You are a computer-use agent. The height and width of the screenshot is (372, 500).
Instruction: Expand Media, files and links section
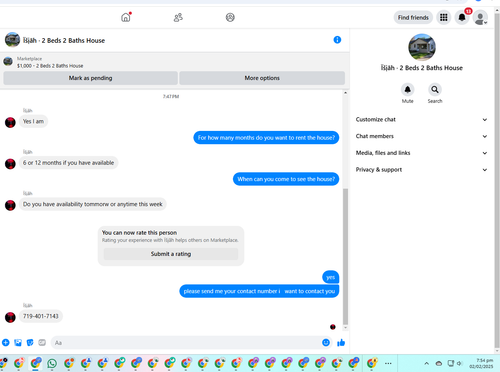point(421,153)
